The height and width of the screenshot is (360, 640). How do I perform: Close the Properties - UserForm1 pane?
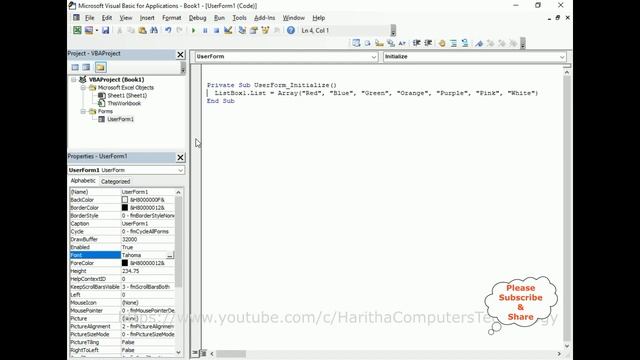coord(180,157)
